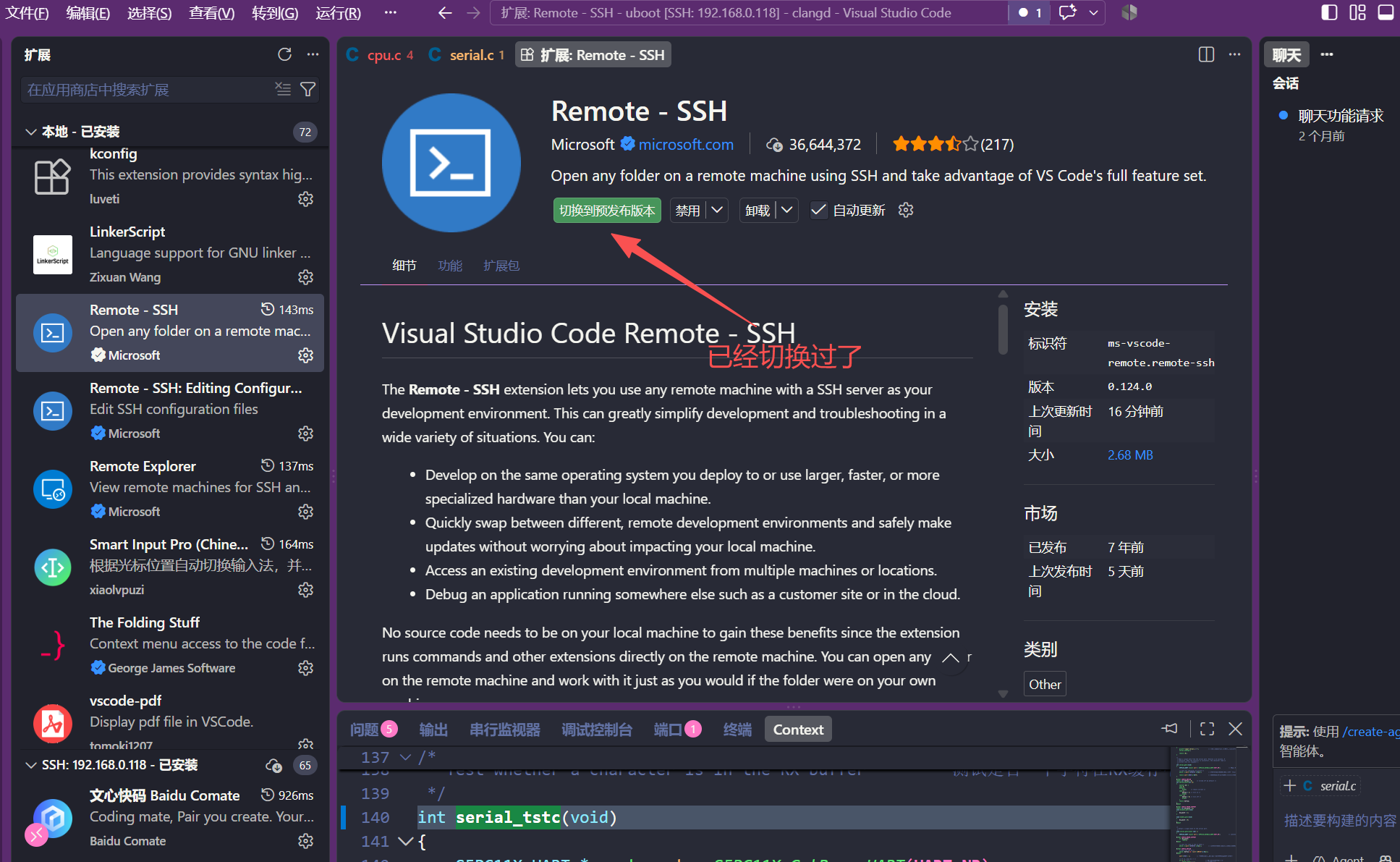The height and width of the screenshot is (862, 1400).
Task: Open extensions panel more actions menu
Action: 313,54
